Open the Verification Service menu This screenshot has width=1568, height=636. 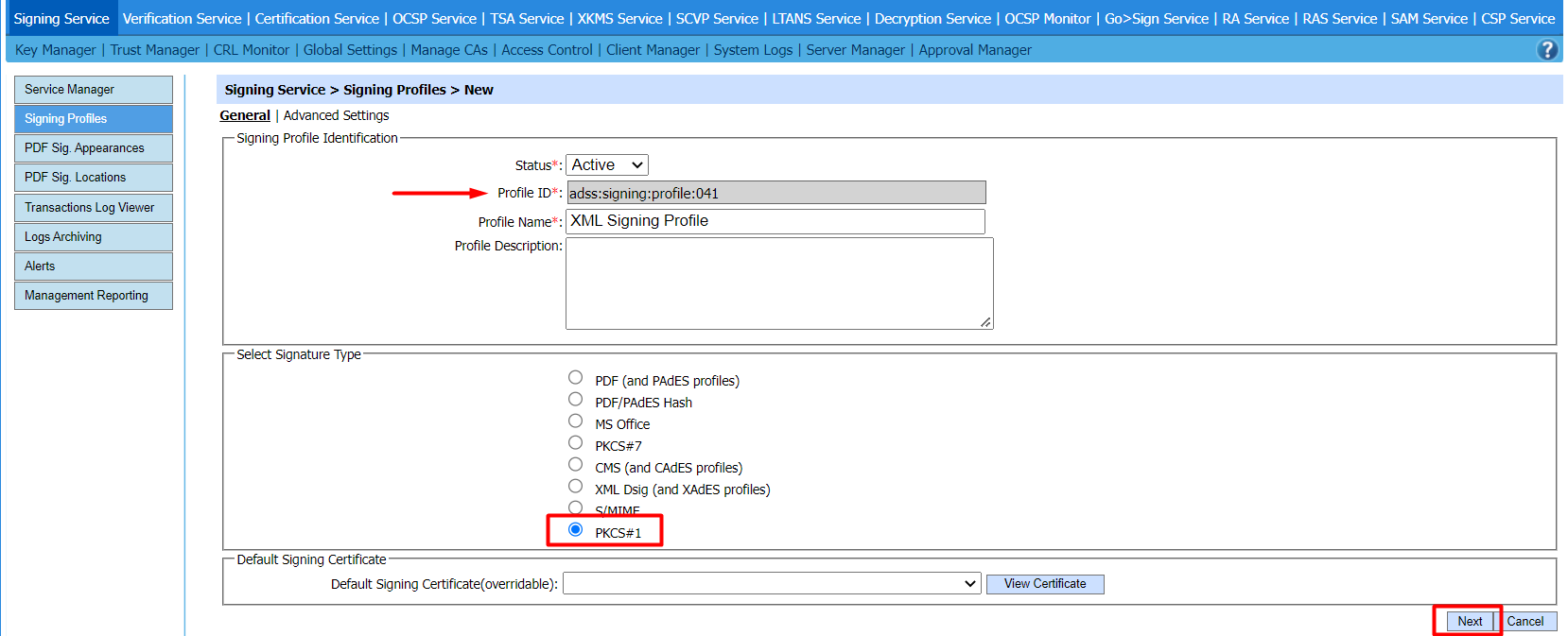(182, 19)
